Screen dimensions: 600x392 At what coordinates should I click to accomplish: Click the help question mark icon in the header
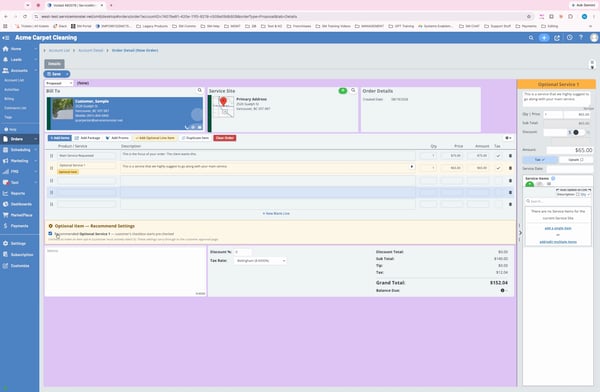point(581,38)
